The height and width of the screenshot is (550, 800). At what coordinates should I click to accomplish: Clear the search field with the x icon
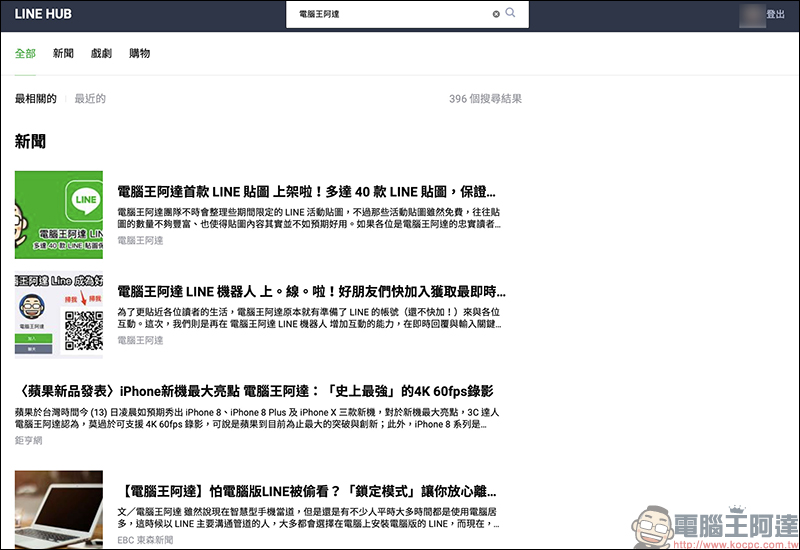pos(496,14)
